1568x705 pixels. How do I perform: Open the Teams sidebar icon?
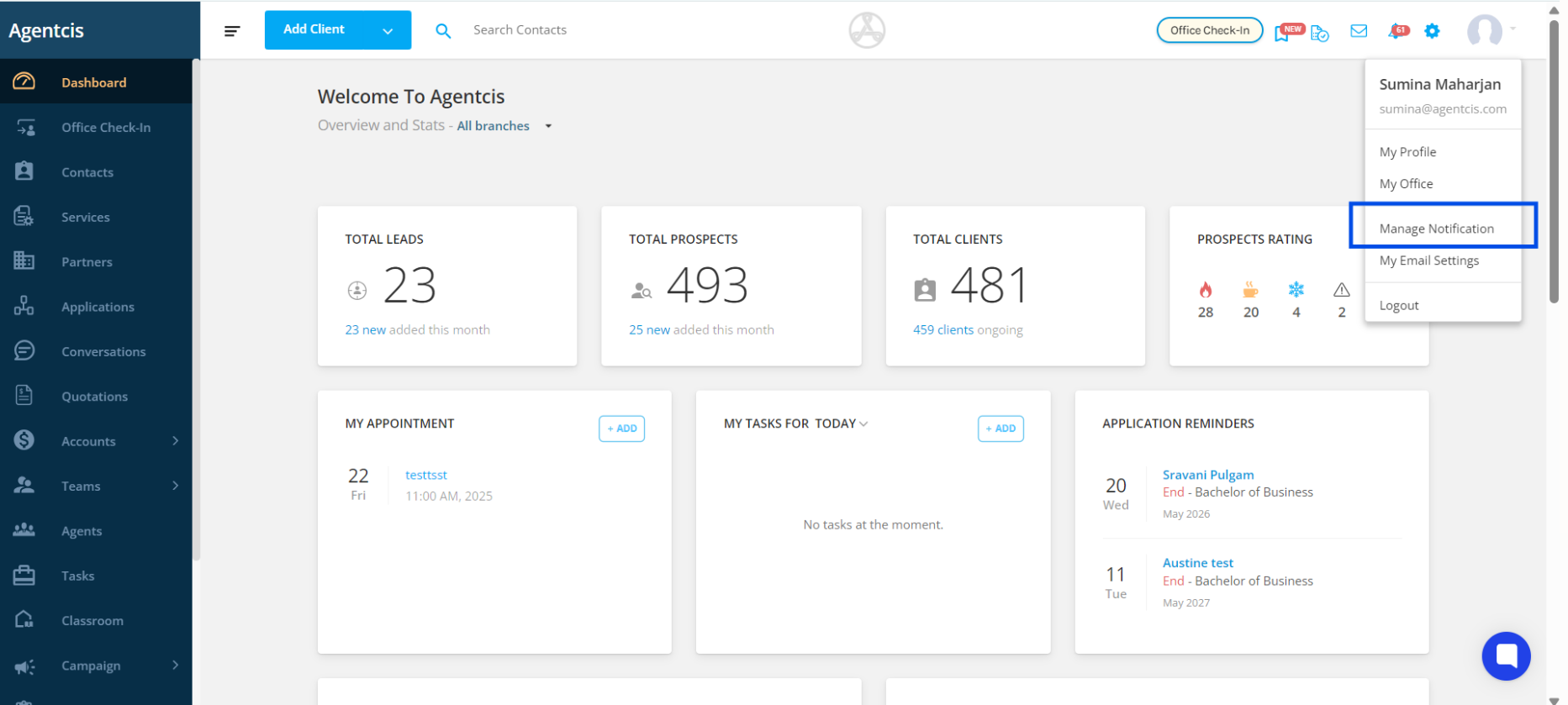24,486
